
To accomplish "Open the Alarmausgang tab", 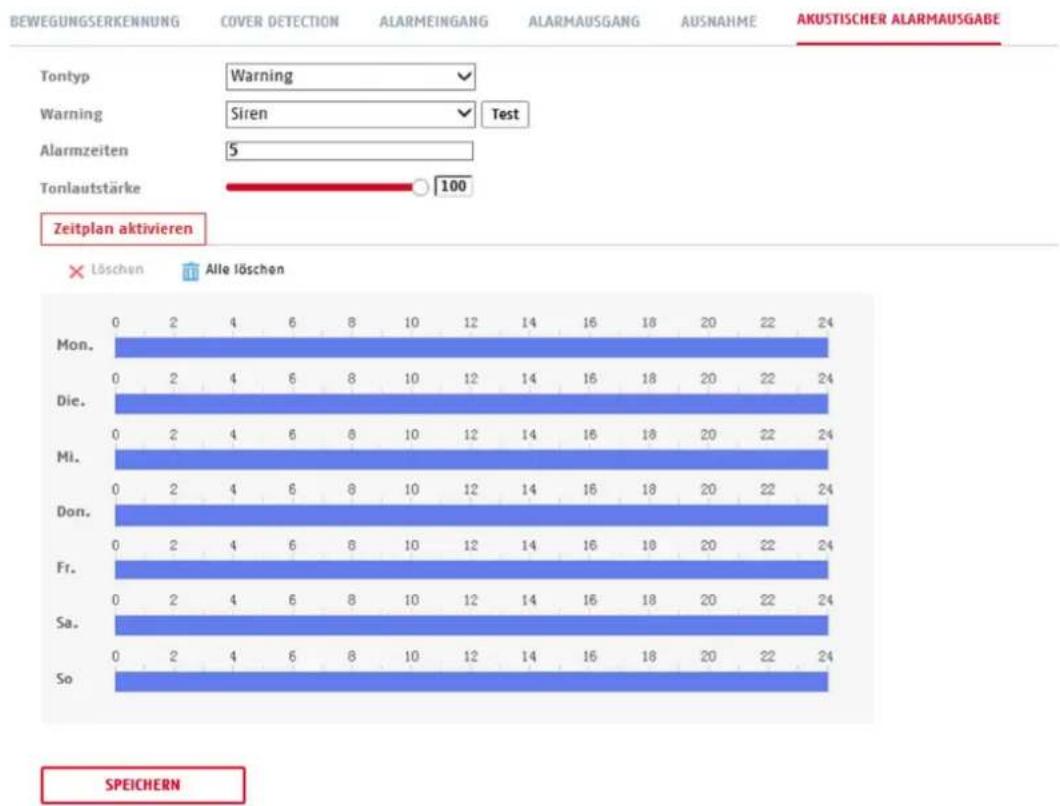I will [584, 21].
